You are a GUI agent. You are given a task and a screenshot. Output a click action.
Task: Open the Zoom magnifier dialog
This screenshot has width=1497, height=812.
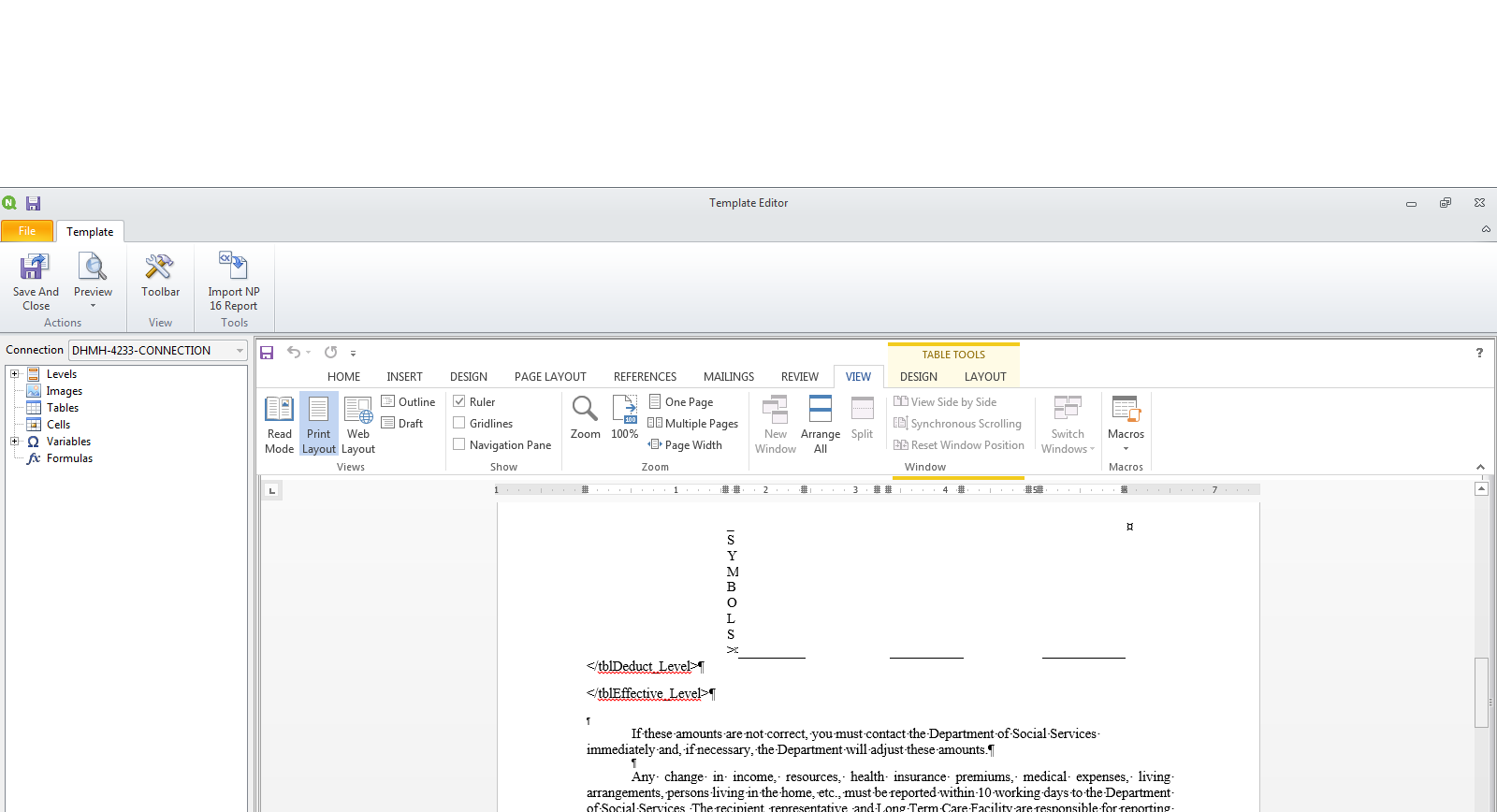[x=586, y=417]
